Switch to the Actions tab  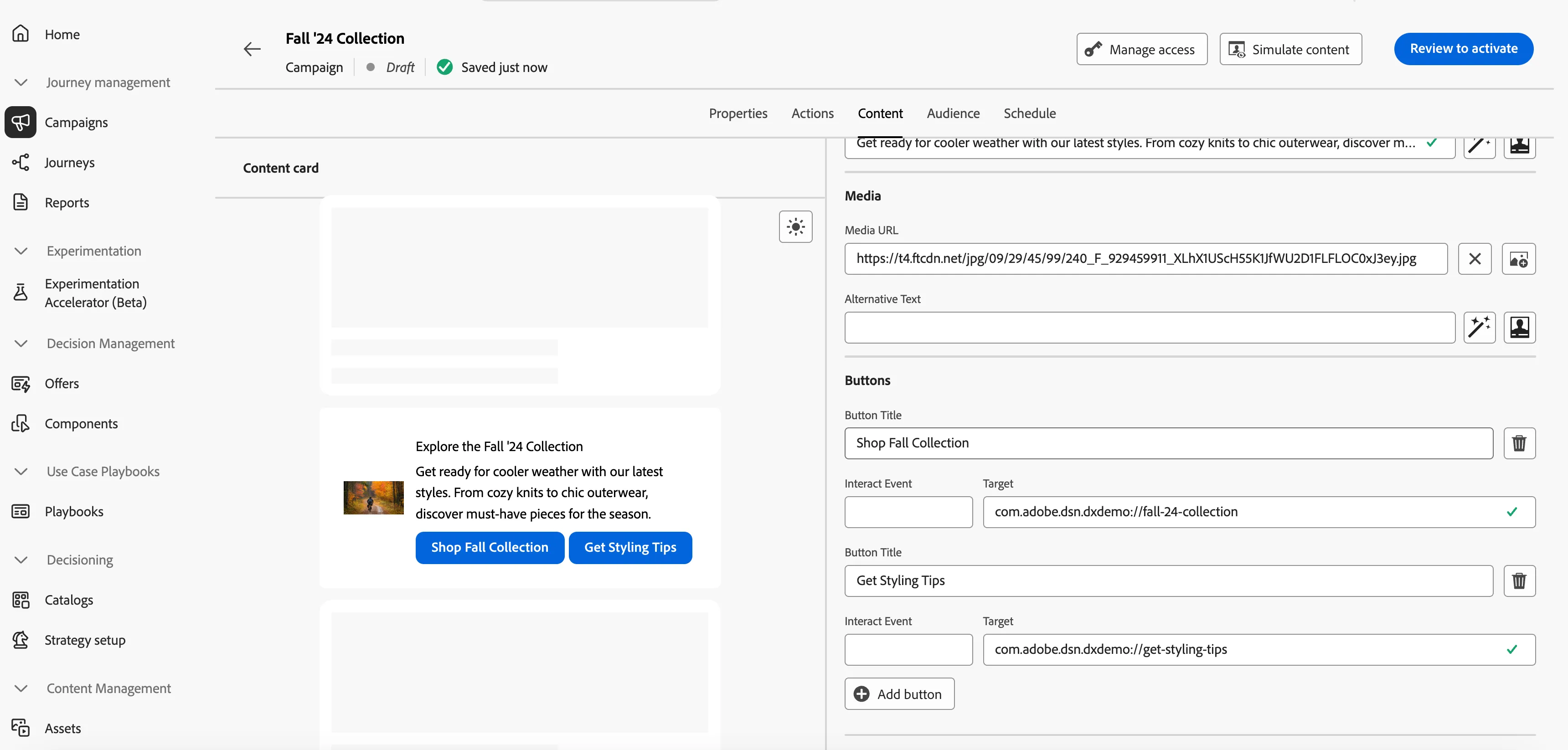point(813,113)
